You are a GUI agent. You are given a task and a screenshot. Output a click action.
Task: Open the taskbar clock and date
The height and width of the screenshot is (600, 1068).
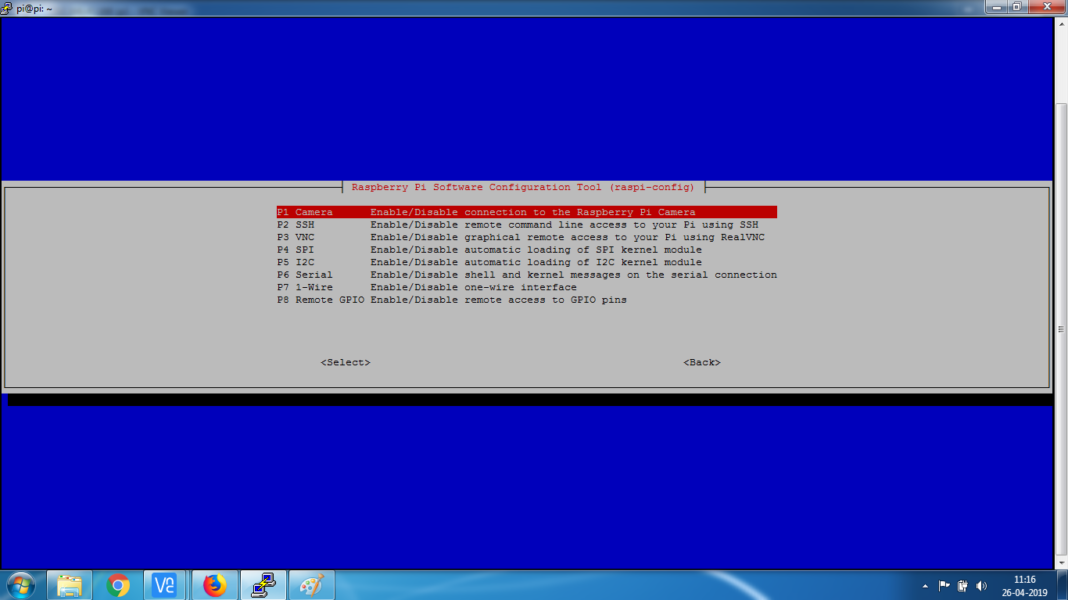1025,585
